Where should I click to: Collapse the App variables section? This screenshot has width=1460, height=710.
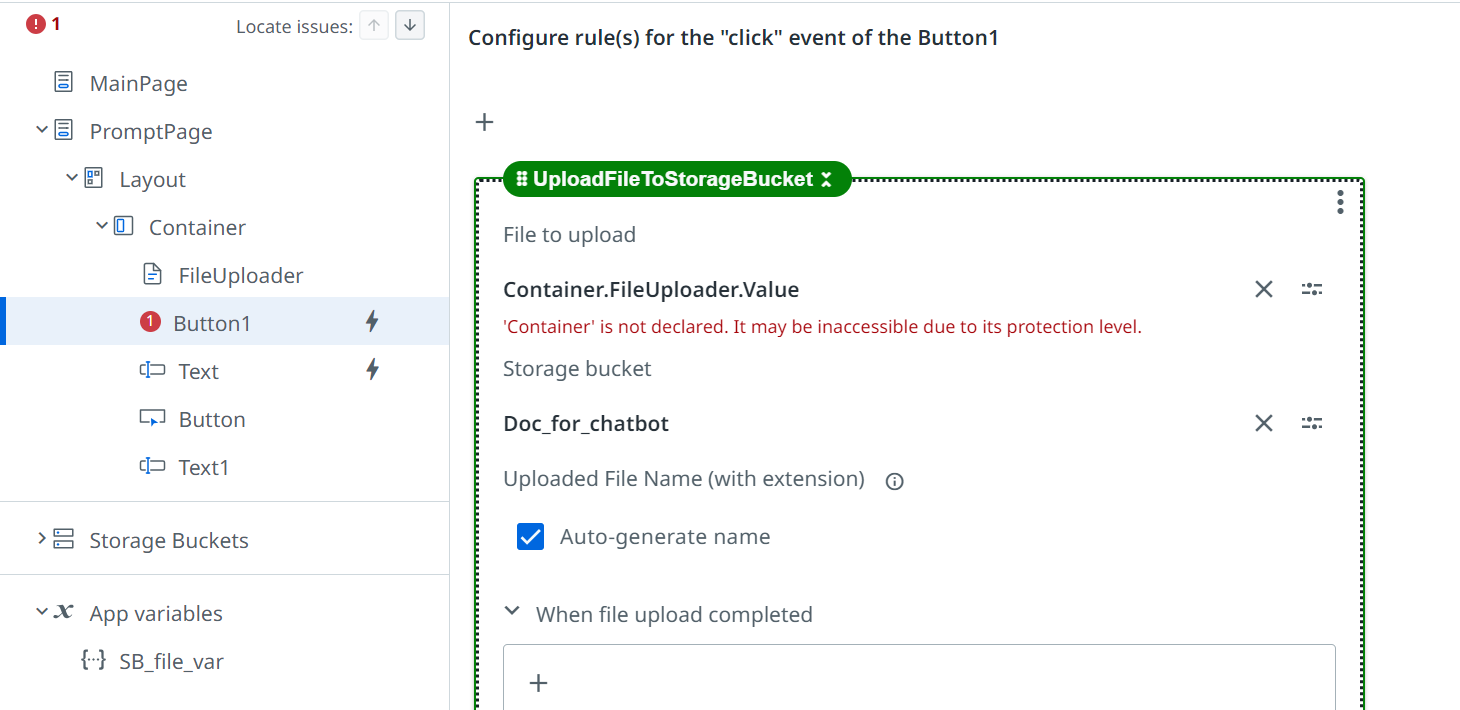[42, 612]
